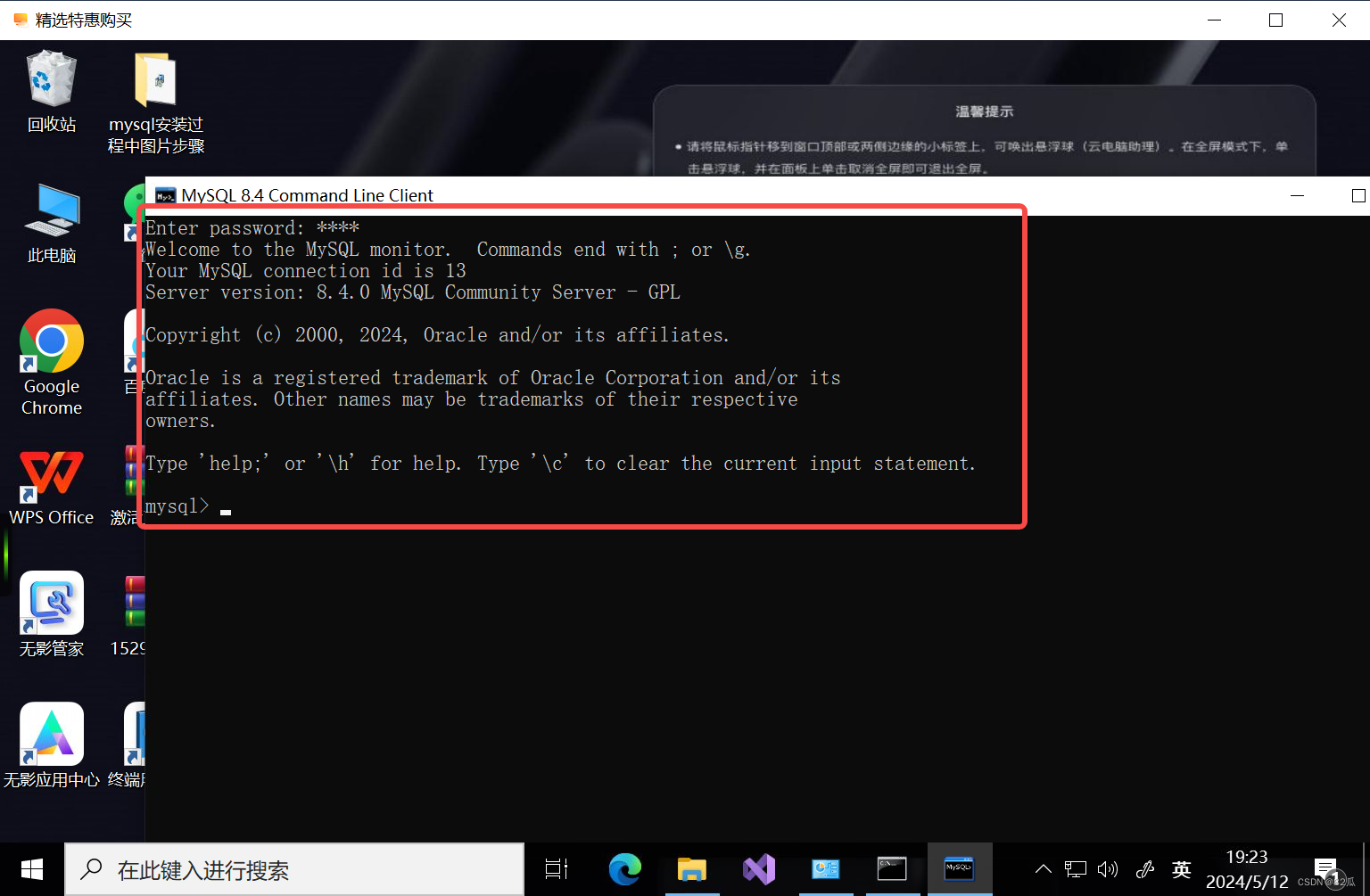Open the 无影管家 desktop shortcut
Image resolution: width=1370 pixels, height=896 pixels.
pos(52,614)
